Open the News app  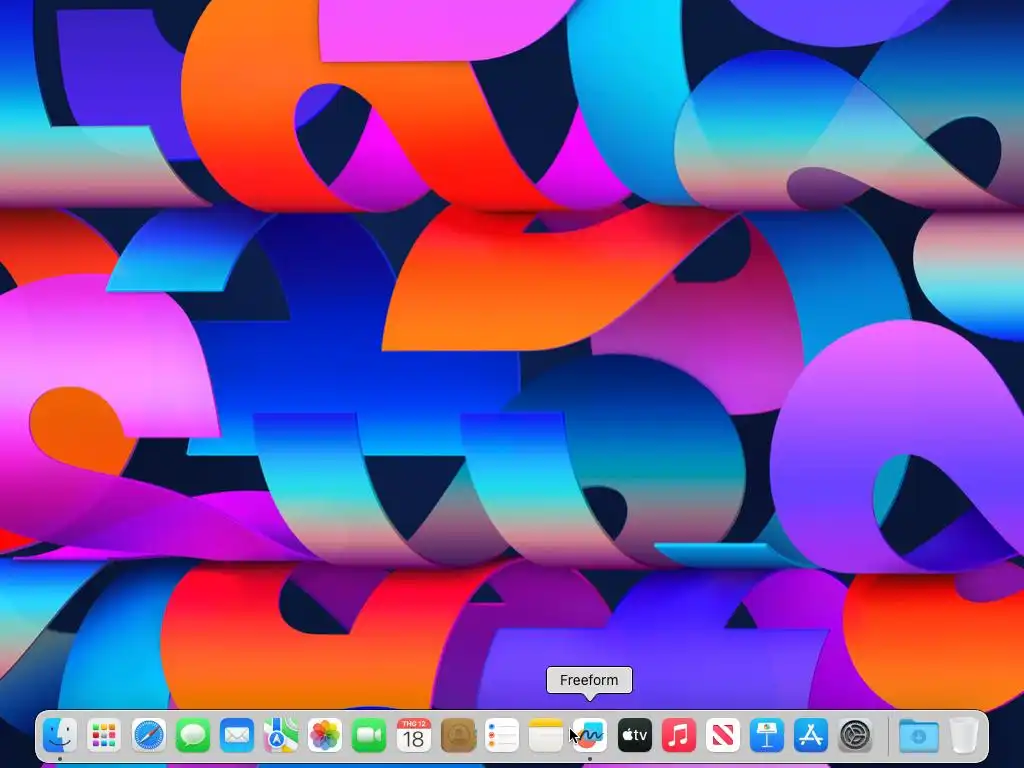722,735
